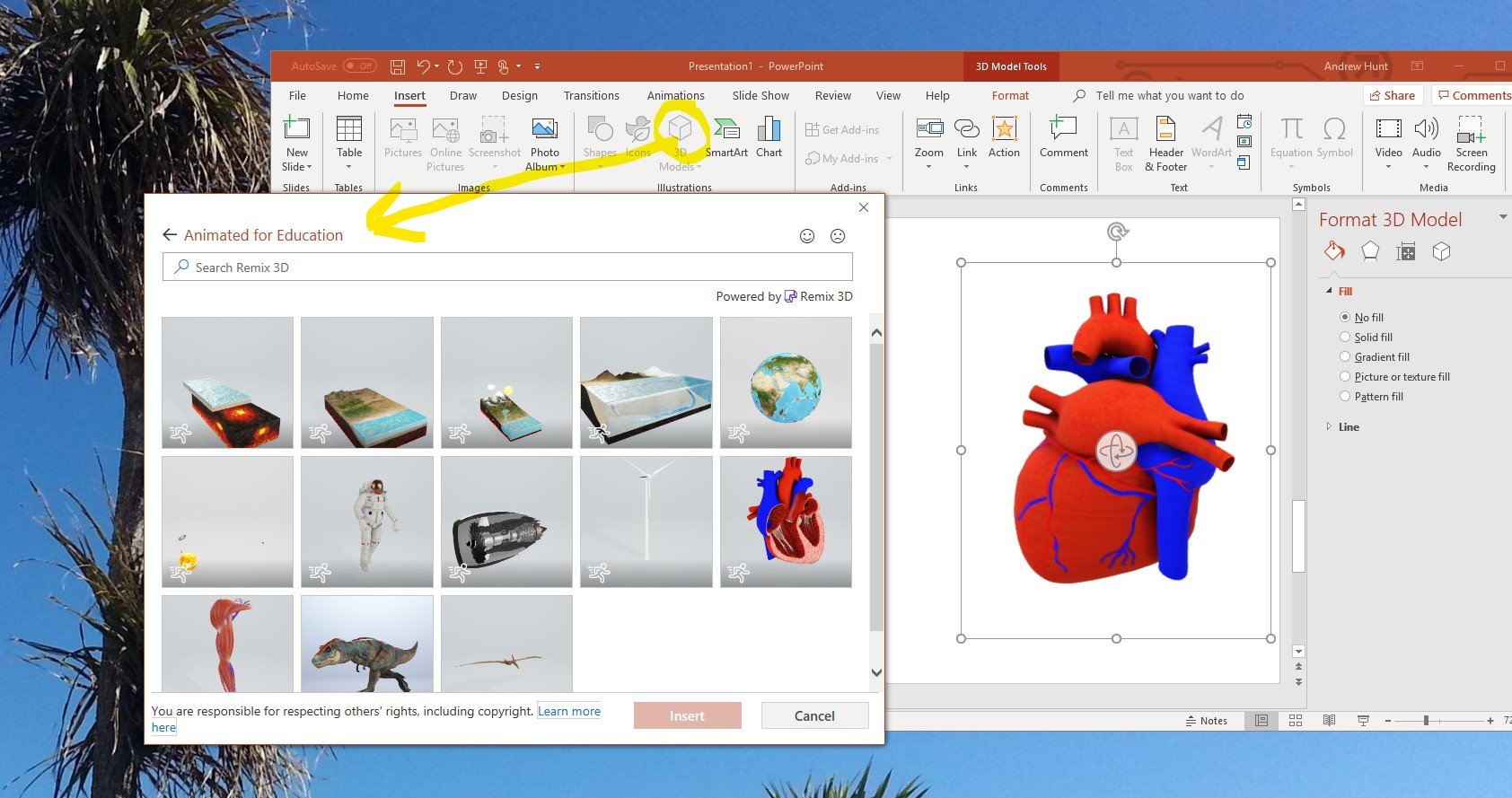Screen dimensions: 1512x798
Task: Select the astronaut 3D model thumbnail
Action: click(x=367, y=522)
